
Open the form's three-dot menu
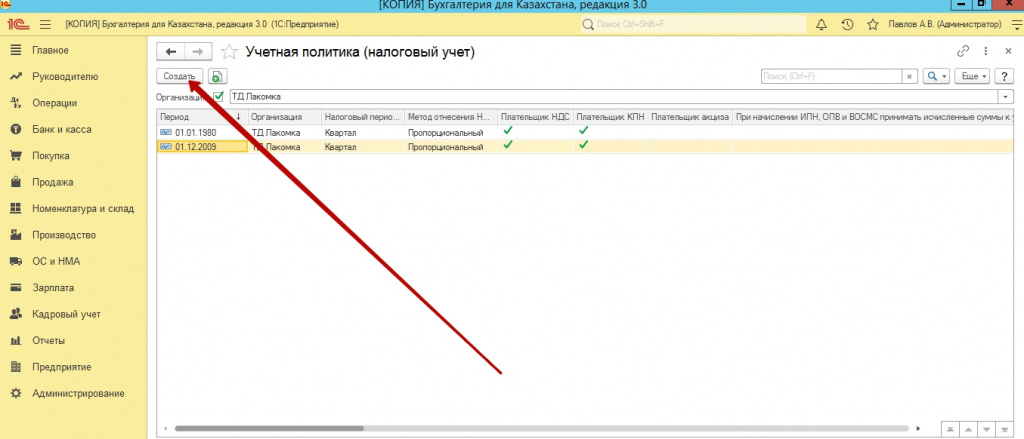coord(985,52)
